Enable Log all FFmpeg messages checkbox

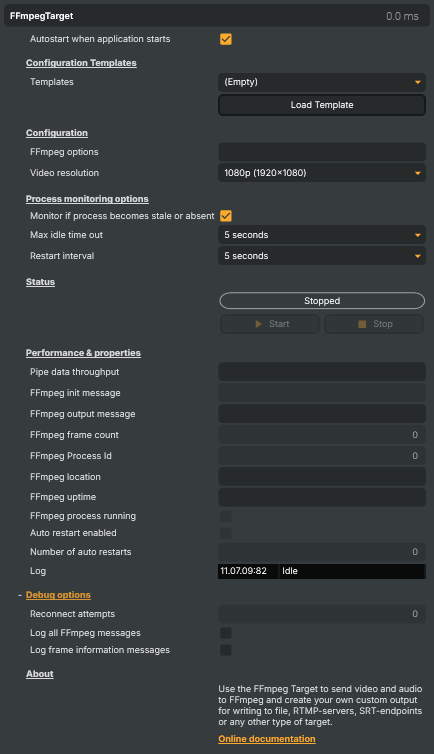click(x=225, y=633)
